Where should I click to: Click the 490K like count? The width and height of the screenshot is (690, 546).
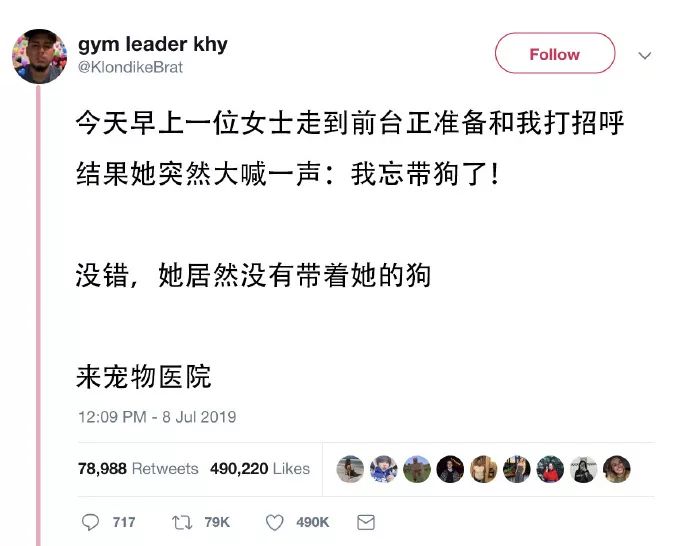coord(312,522)
